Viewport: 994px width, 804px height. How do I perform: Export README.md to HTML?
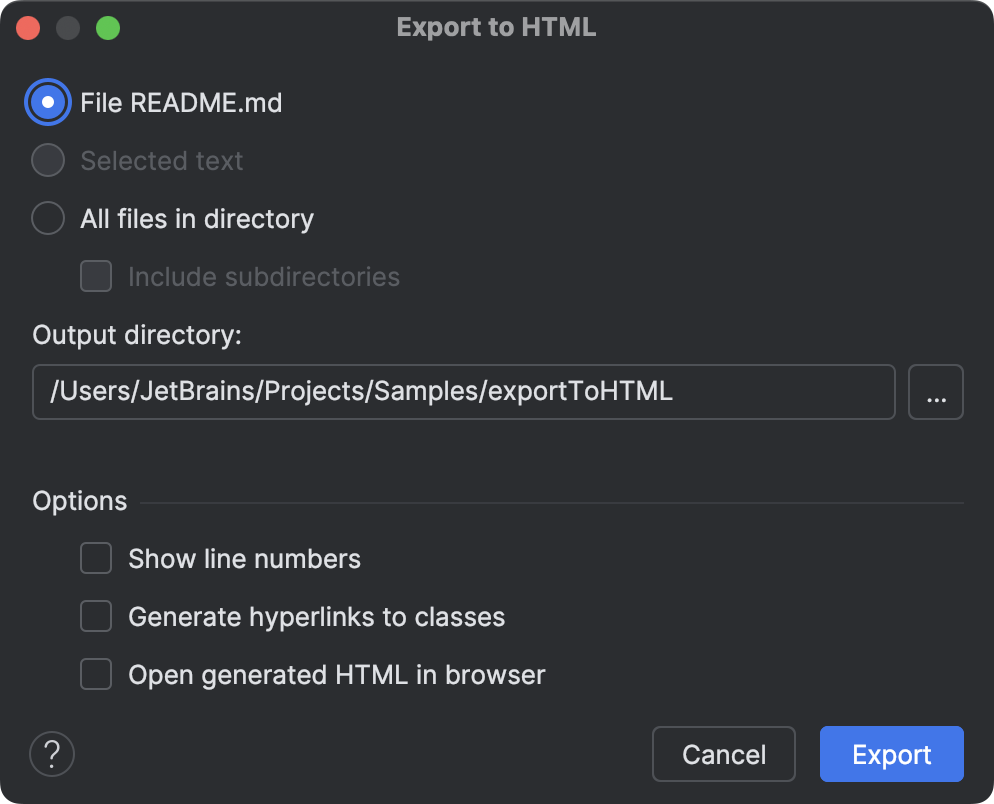pyautogui.click(x=891, y=754)
